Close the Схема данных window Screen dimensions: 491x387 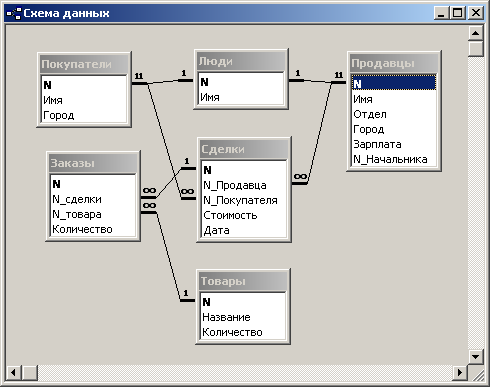point(476,13)
